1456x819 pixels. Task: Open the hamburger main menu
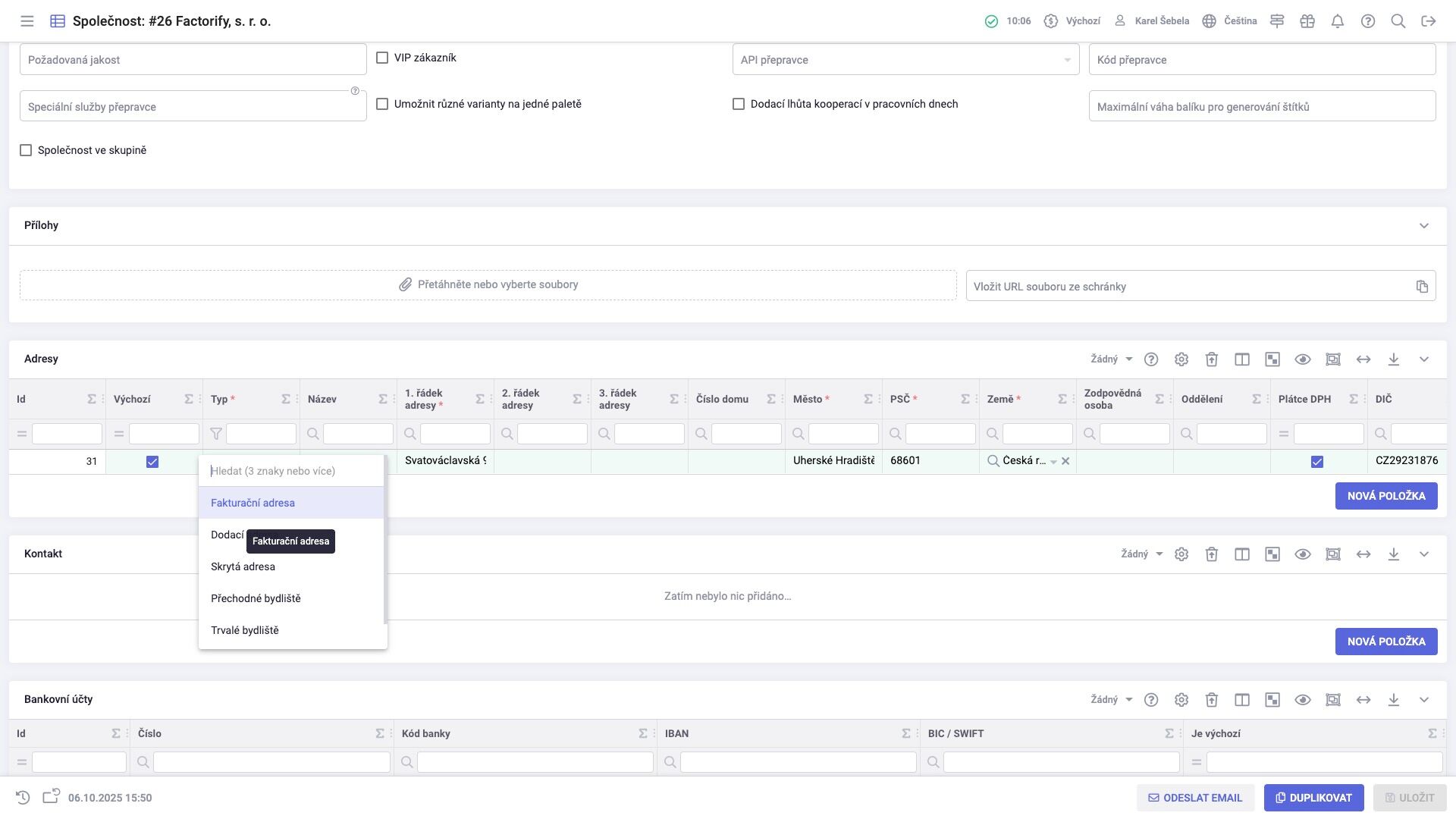click(x=27, y=21)
